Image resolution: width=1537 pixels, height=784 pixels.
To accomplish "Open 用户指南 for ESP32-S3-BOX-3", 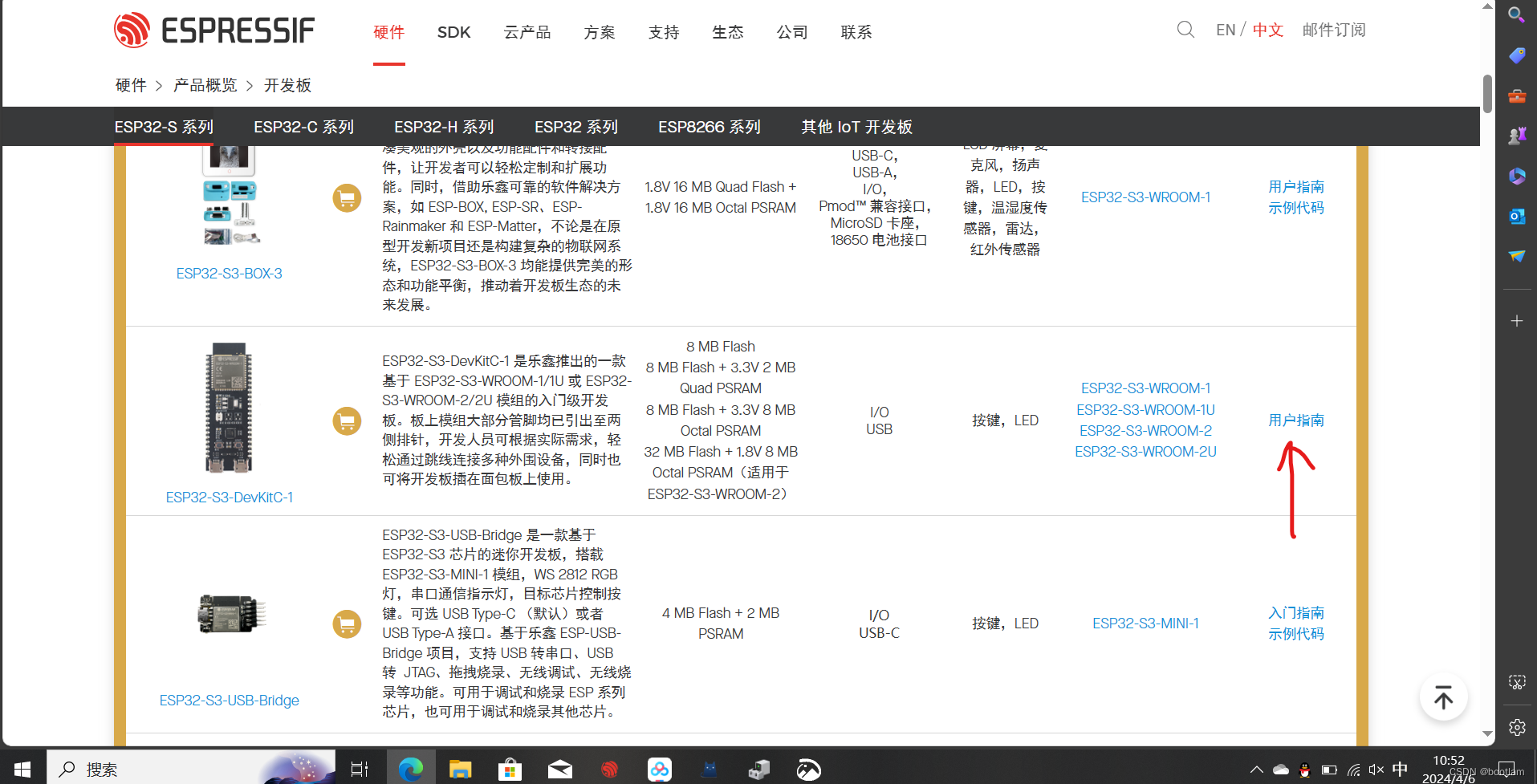I will pos(1296,187).
